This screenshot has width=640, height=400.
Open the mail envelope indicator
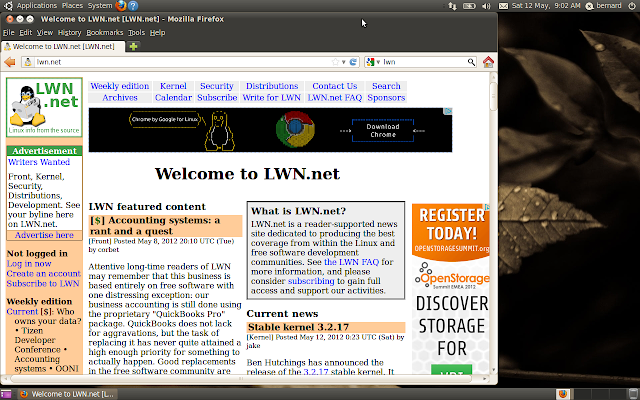[503, 6]
